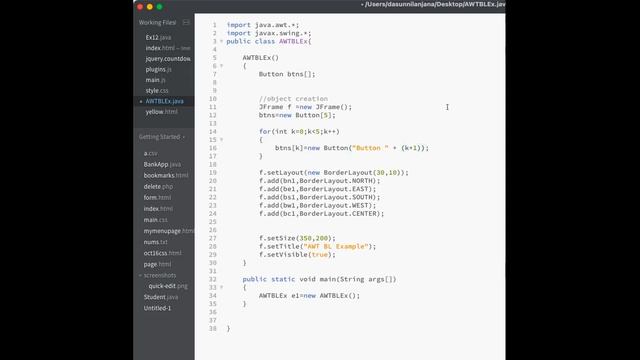Image resolution: width=640 pixels, height=360 pixels.
Task: Click line number 27 in the gutter
Action: pos(213,238)
